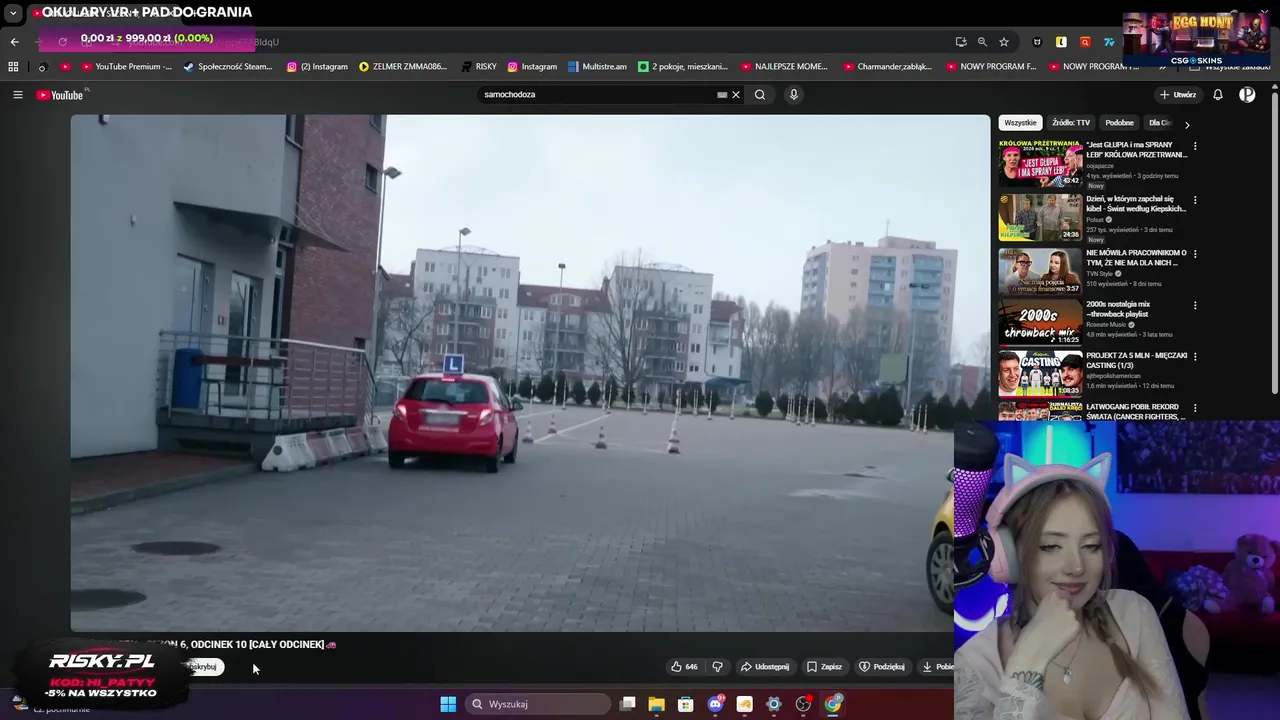Start voice search with the microphone icon

(x=794, y=95)
